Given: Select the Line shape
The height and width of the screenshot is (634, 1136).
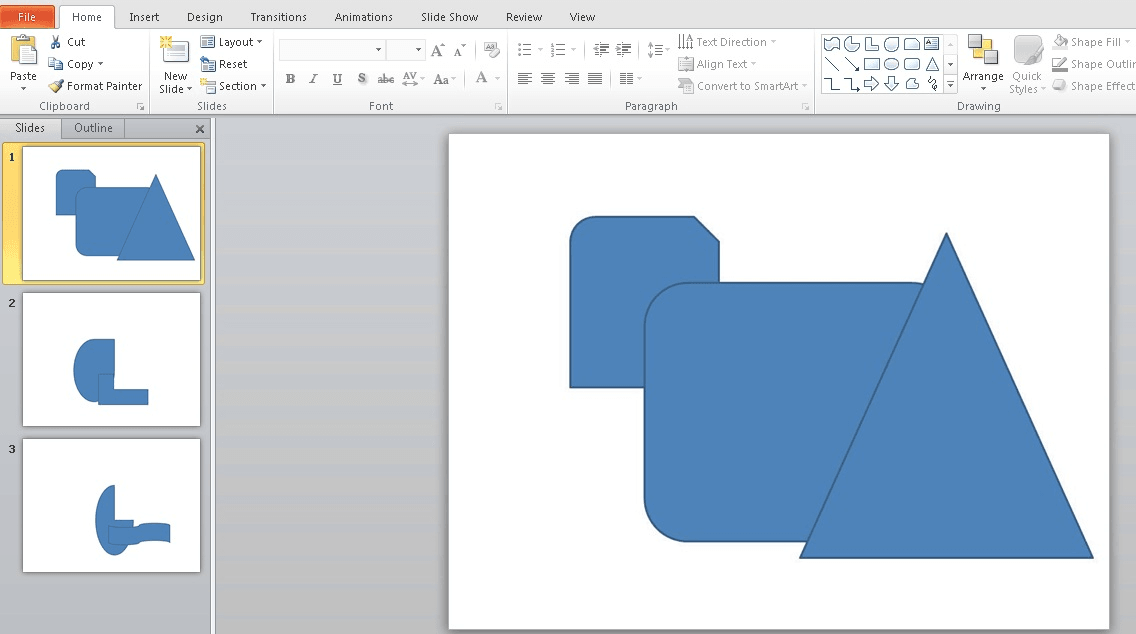Looking at the screenshot, I should click(x=832, y=64).
